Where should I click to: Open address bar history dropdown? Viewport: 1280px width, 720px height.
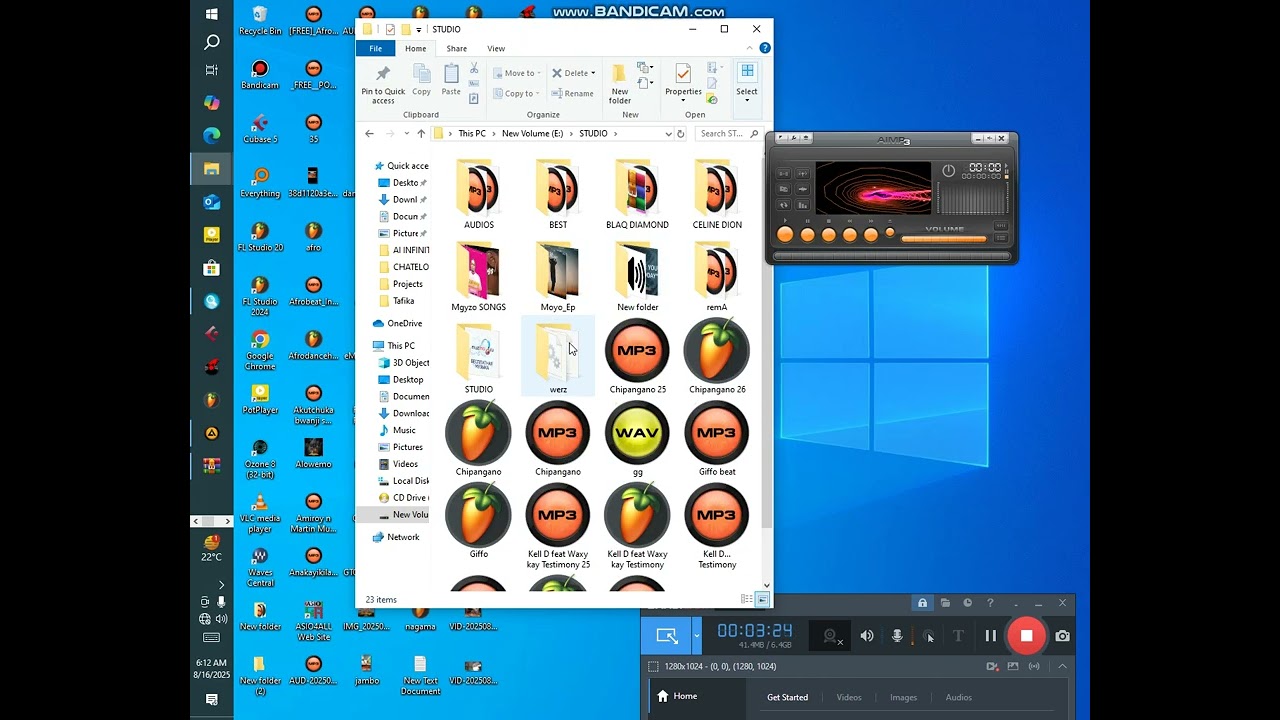click(668, 133)
